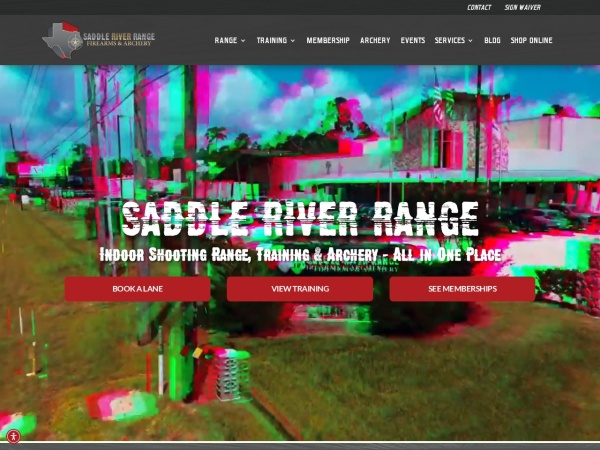Open the Shop Online link
The image size is (600, 450).
click(532, 40)
